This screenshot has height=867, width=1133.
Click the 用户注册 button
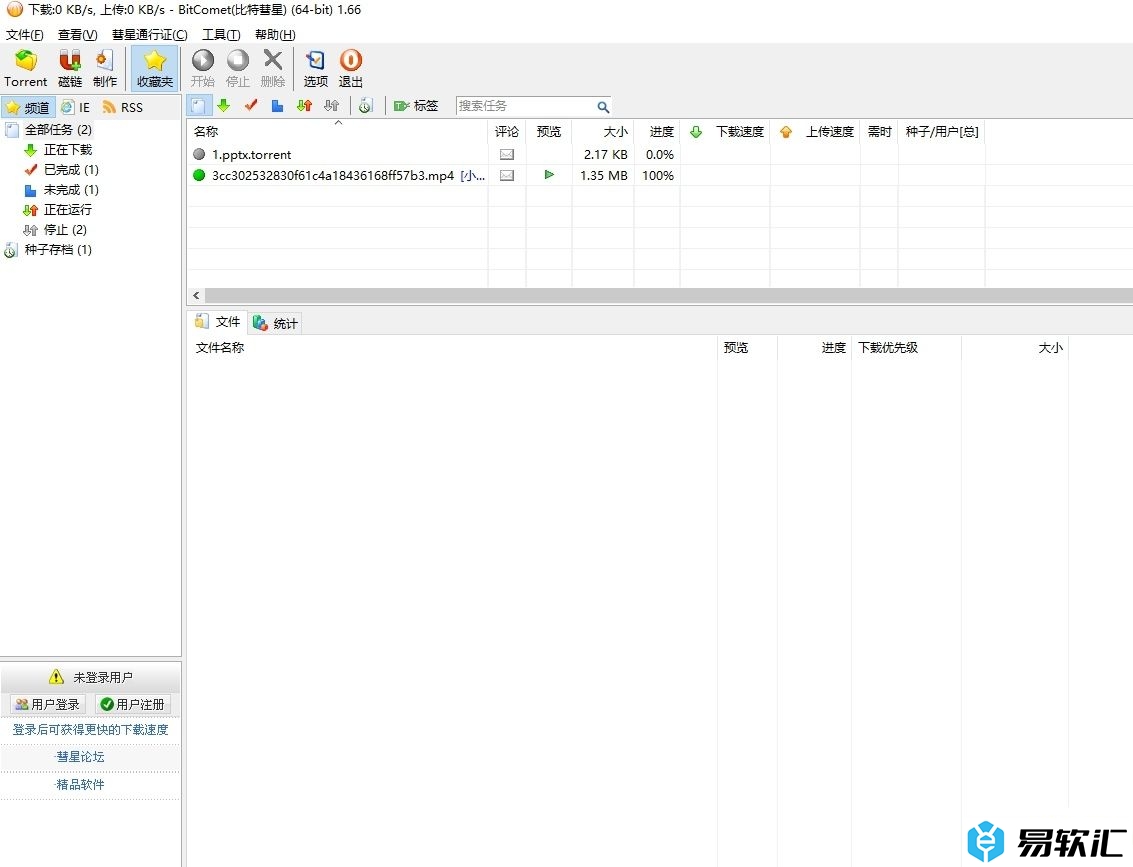tap(133, 704)
